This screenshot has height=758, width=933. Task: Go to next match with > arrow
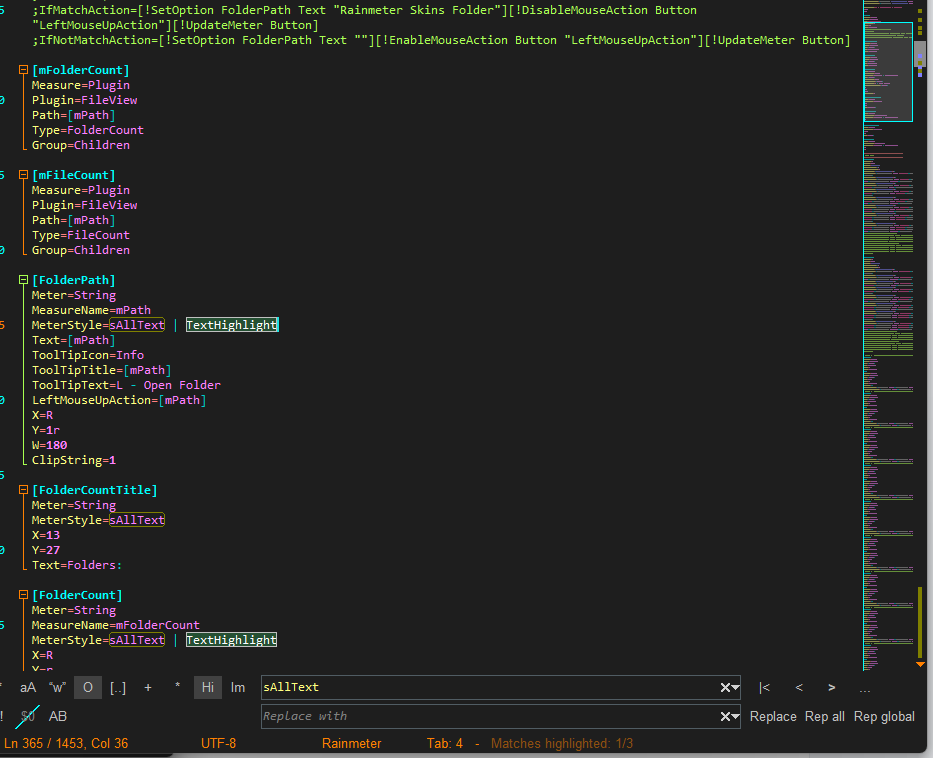(x=831, y=687)
